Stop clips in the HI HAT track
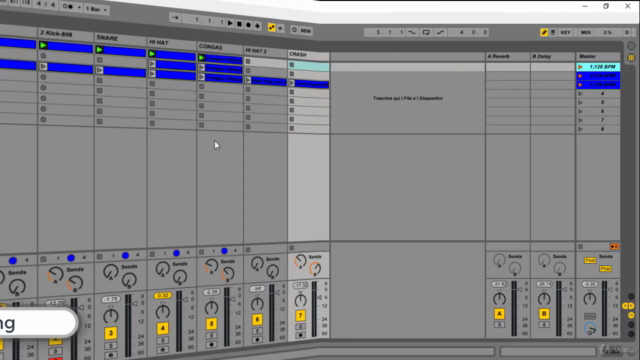Screen dimensions: 640x360 click(152, 254)
